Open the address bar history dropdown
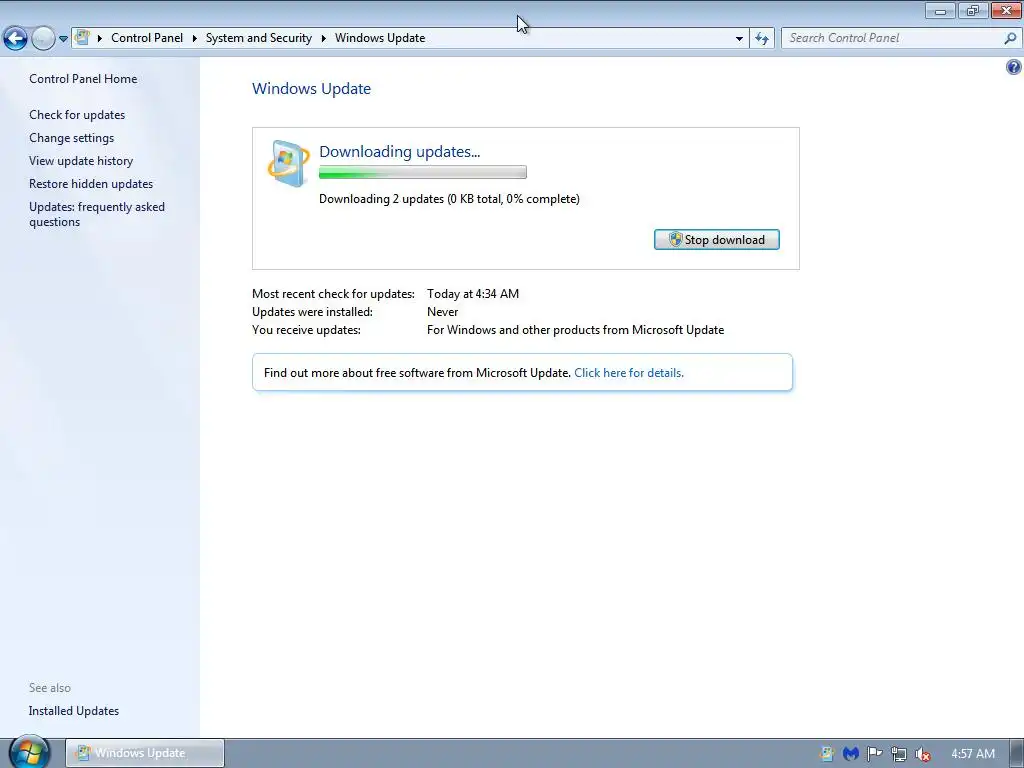Screen dimensions: 1024x768 click(739, 39)
